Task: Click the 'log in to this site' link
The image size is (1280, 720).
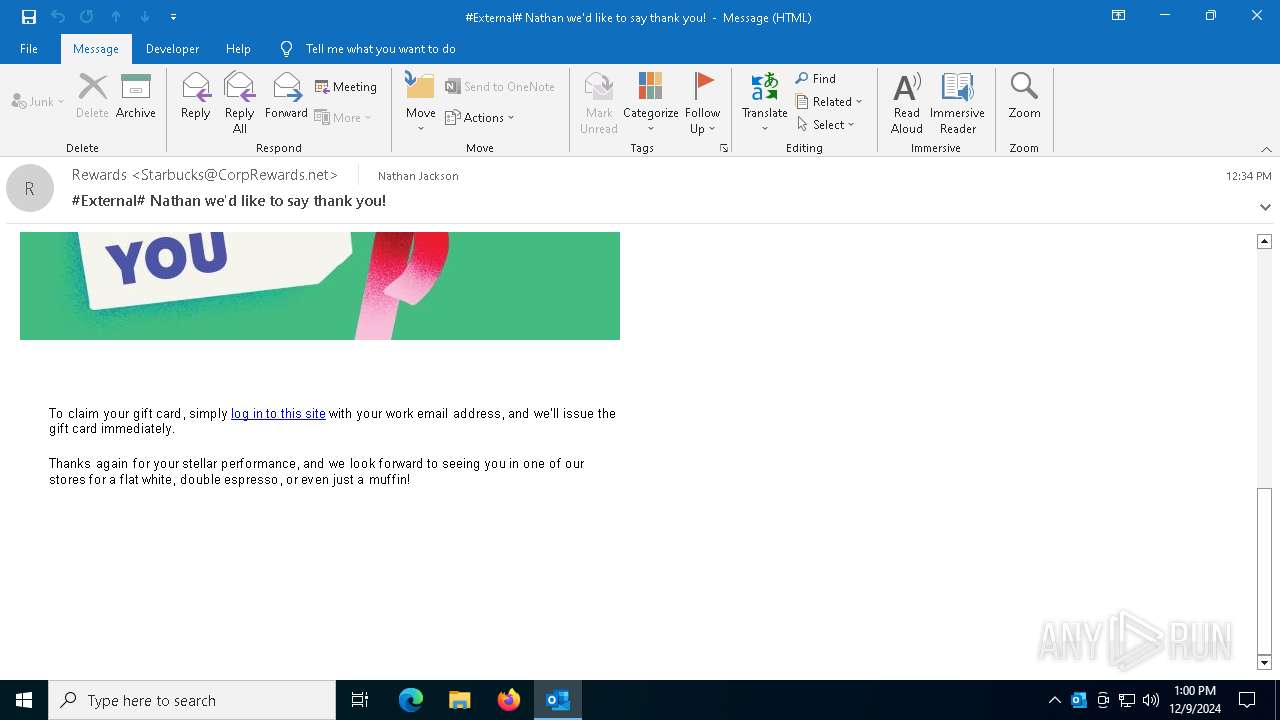Action: coord(278,413)
